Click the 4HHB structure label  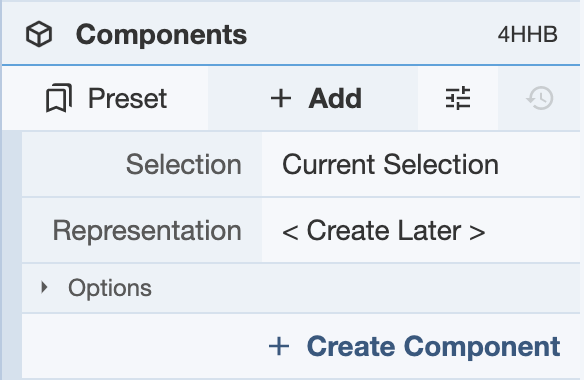coord(527,35)
